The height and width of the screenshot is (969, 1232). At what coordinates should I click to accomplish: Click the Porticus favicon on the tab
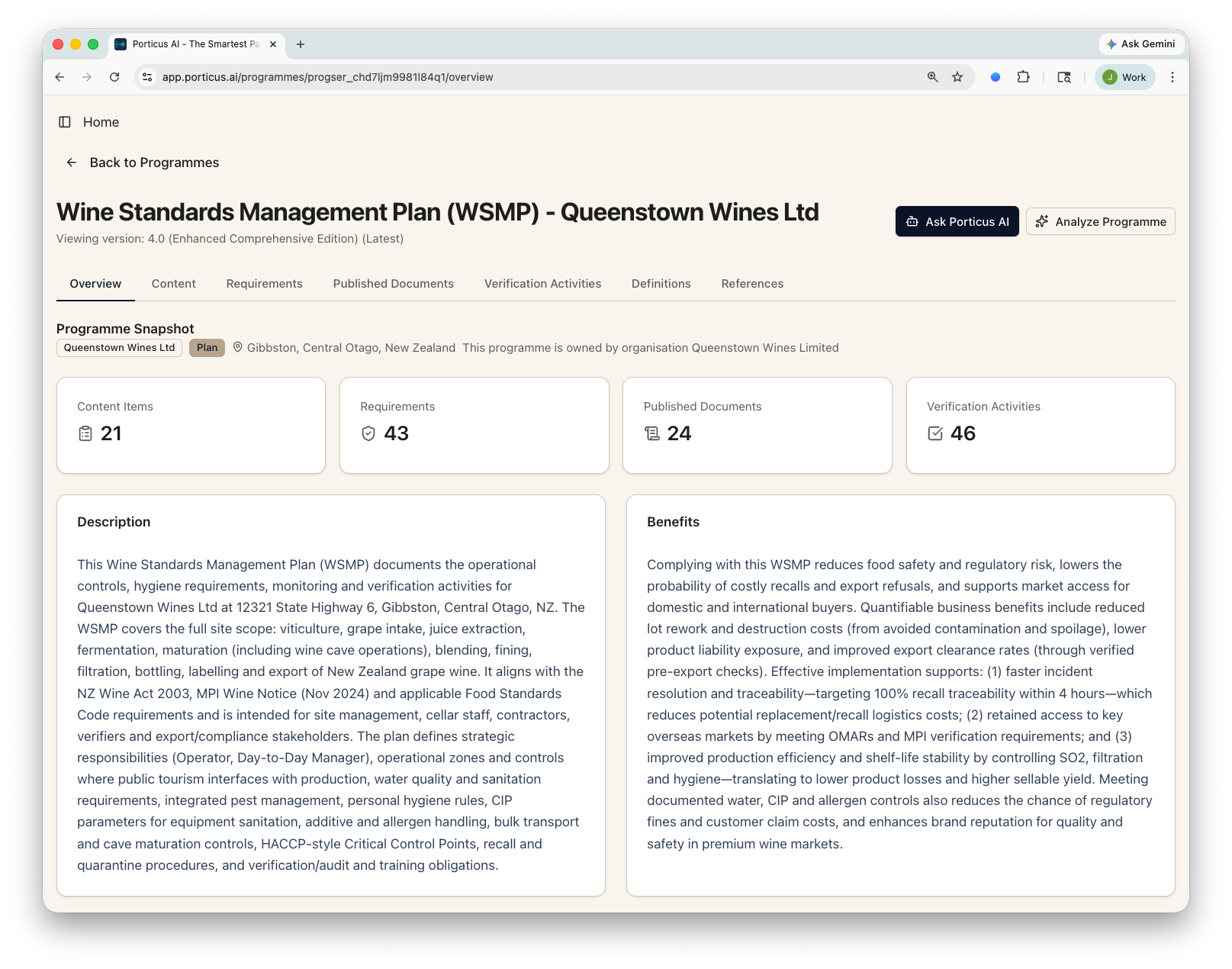[x=121, y=44]
